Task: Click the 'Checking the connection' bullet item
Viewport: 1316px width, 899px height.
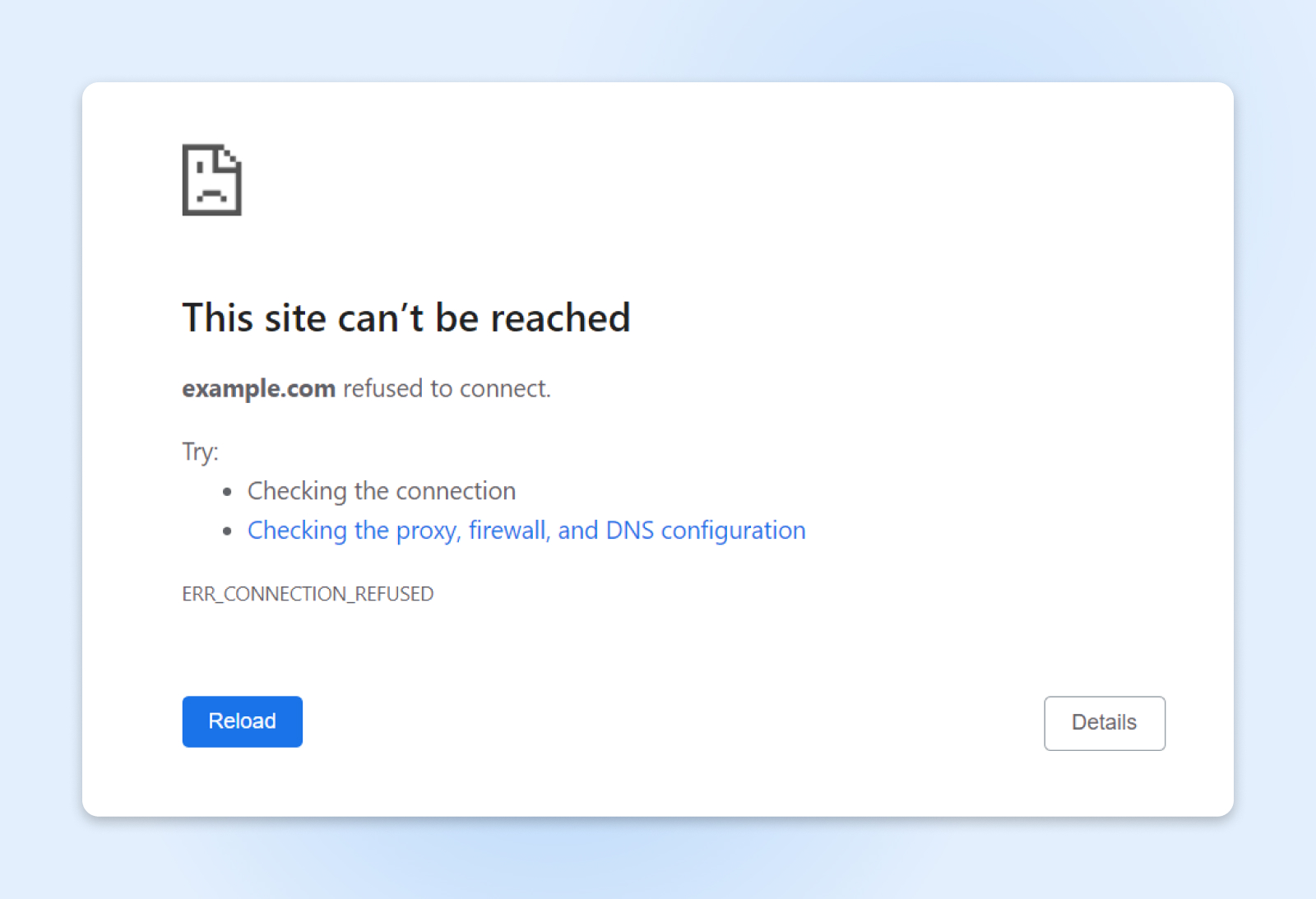Action: point(381,490)
